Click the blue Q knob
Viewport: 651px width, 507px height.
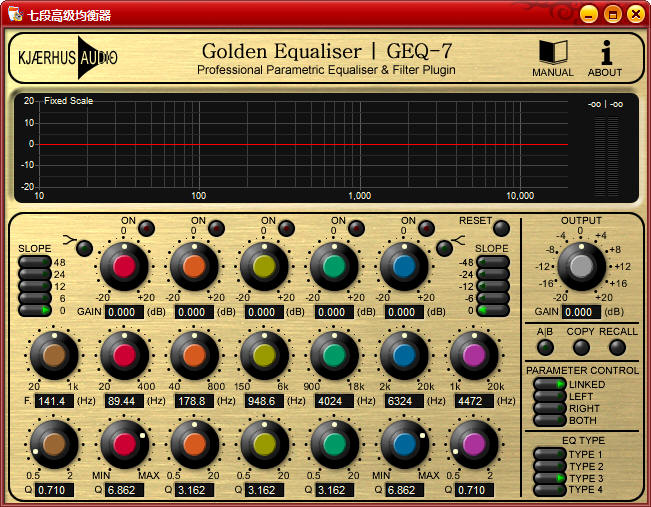point(404,444)
